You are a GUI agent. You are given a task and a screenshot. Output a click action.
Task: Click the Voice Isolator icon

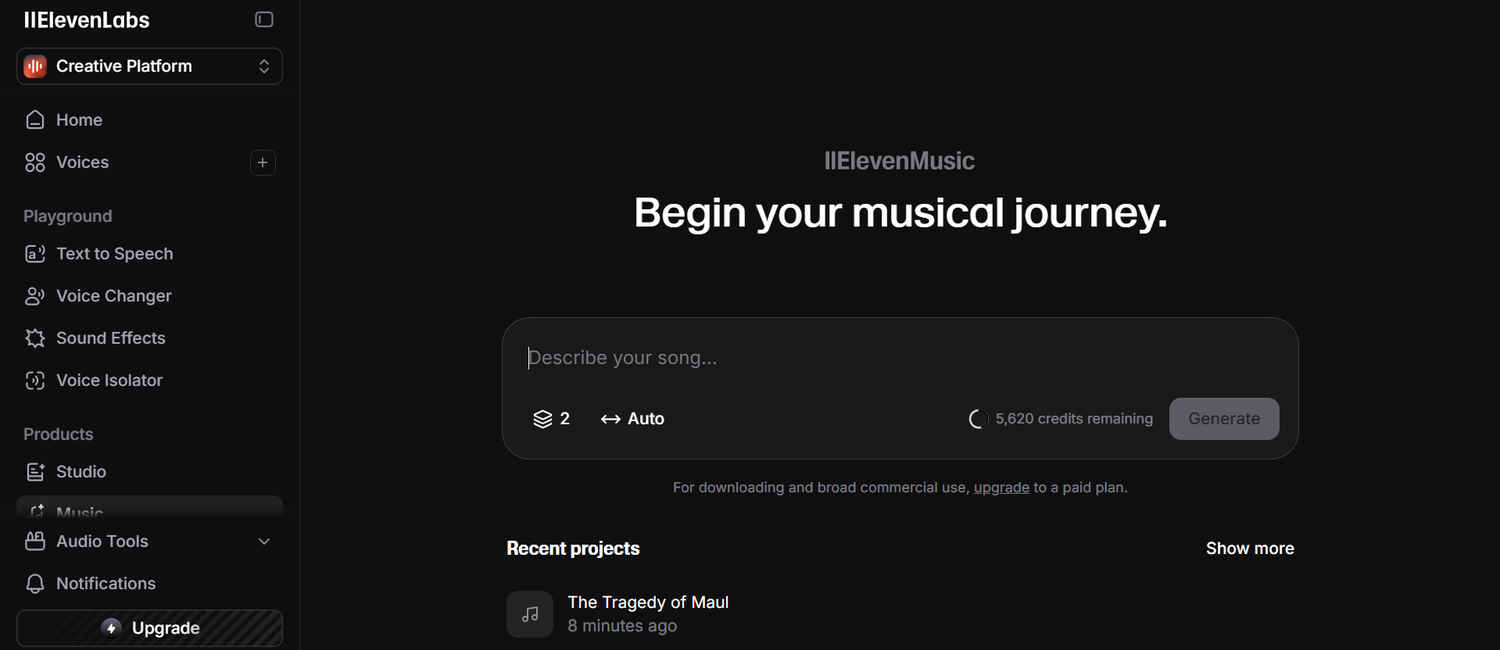tap(35, 380)
